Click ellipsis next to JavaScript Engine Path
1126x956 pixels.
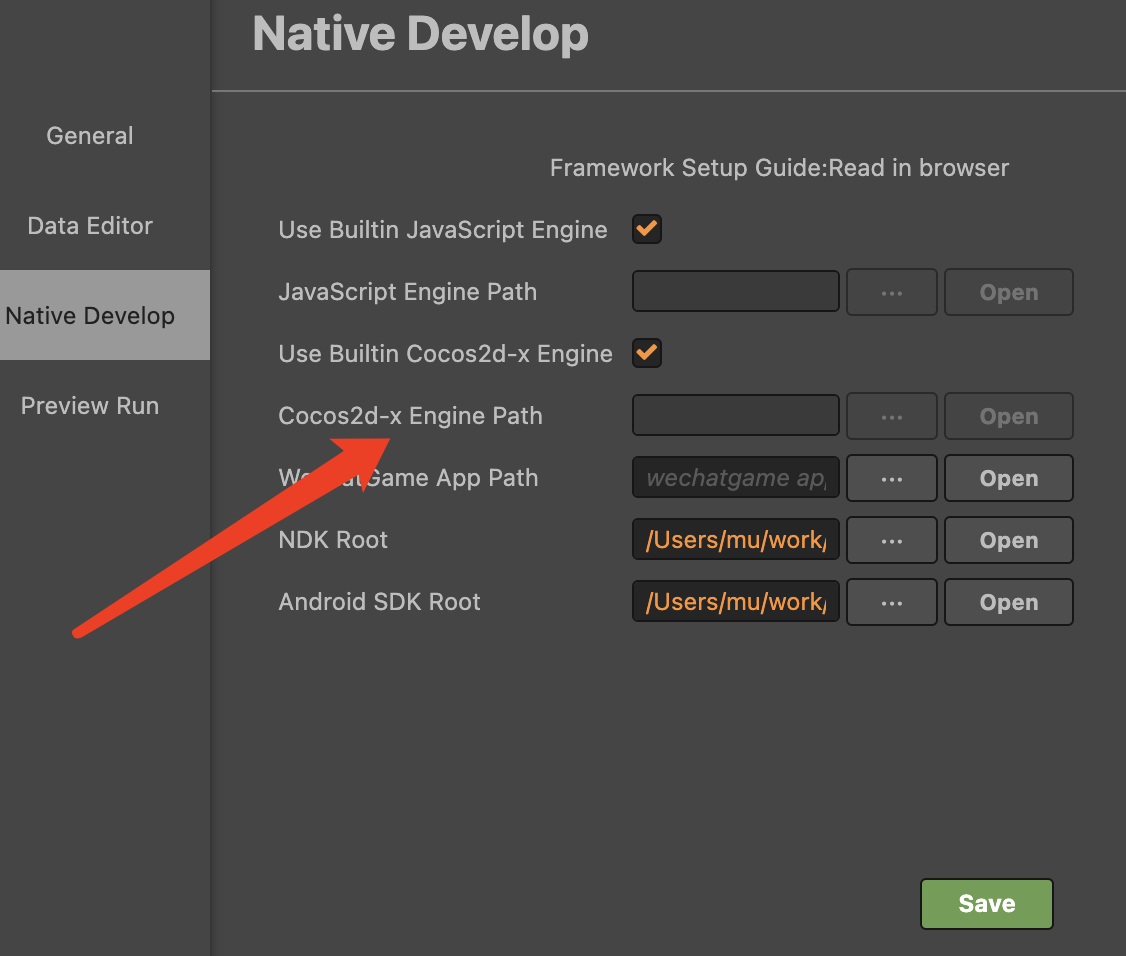[x=892, y=293]
